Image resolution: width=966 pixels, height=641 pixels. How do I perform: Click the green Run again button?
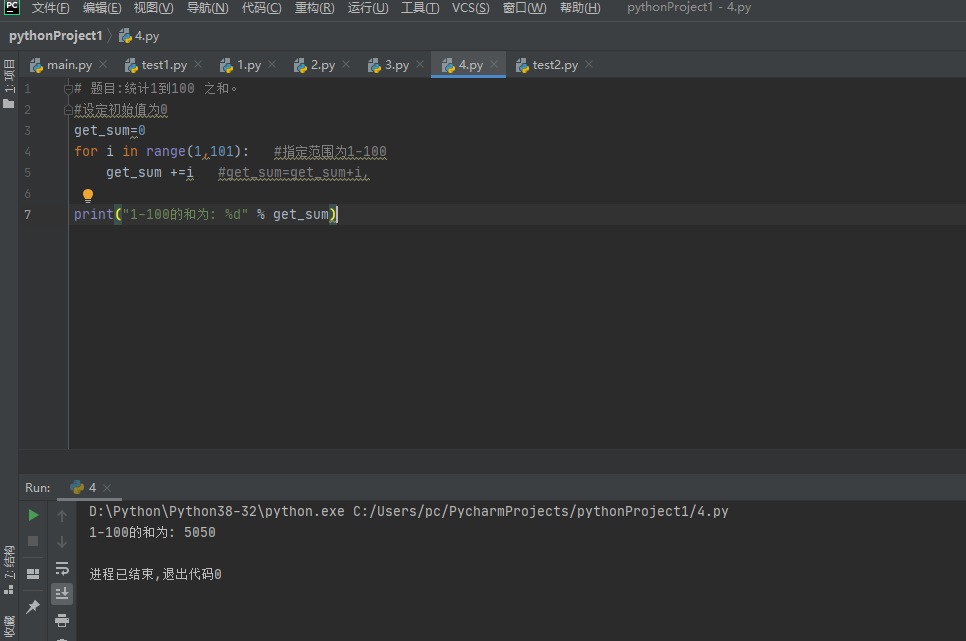[33, 515]
